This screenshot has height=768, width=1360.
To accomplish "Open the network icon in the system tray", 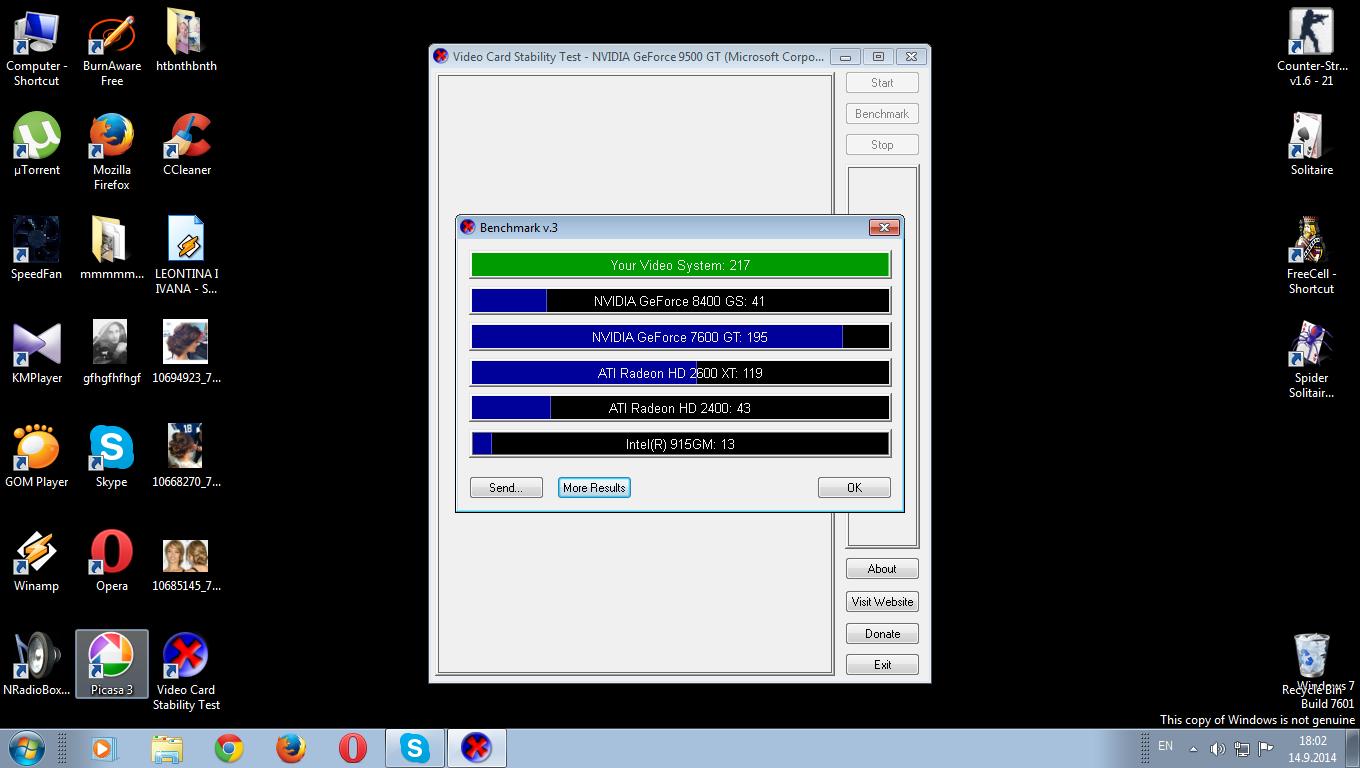I will click(x=1242, y=748).
